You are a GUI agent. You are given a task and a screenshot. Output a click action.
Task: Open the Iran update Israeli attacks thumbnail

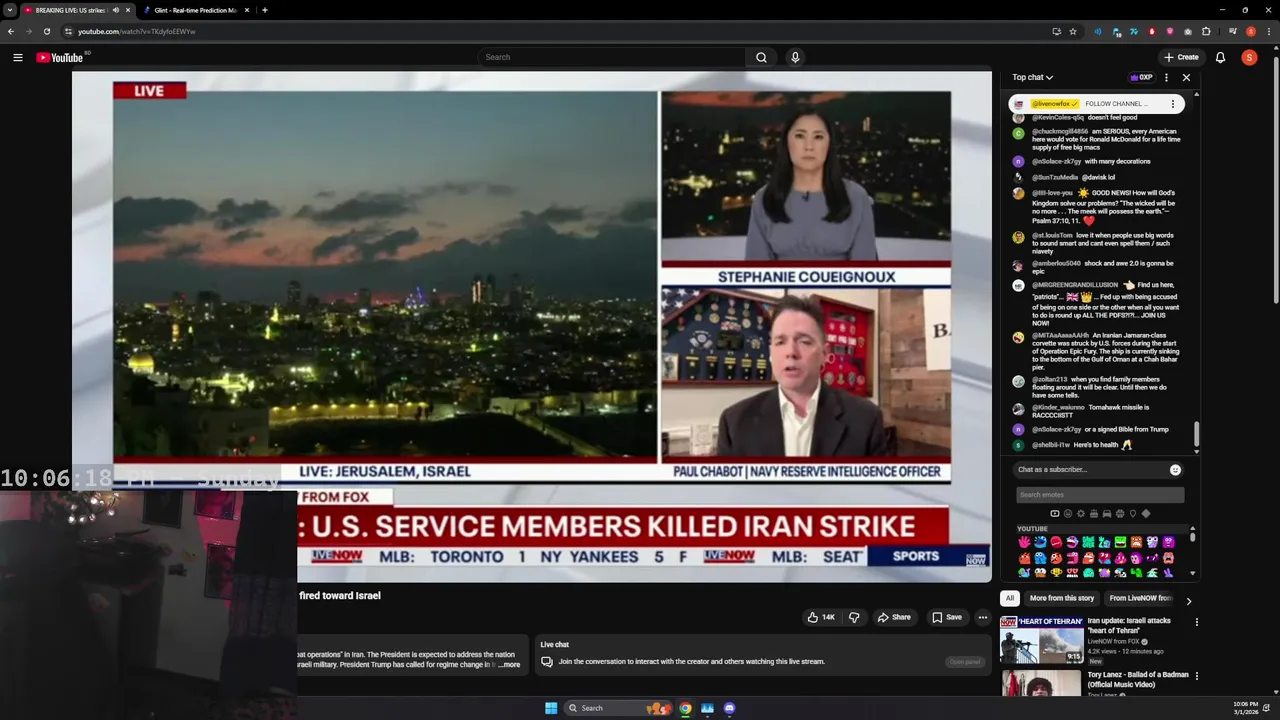[x=1042, y=639]
